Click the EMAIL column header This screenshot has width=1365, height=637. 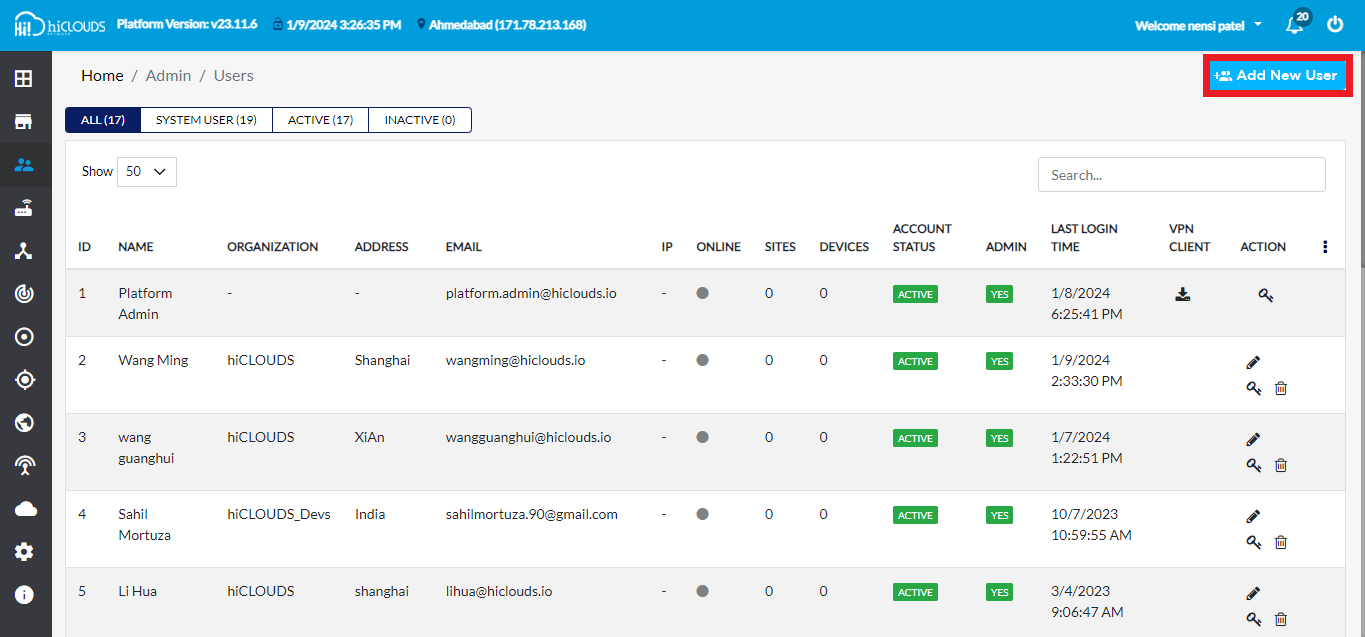pyautogui.click(x=464, y=247)
